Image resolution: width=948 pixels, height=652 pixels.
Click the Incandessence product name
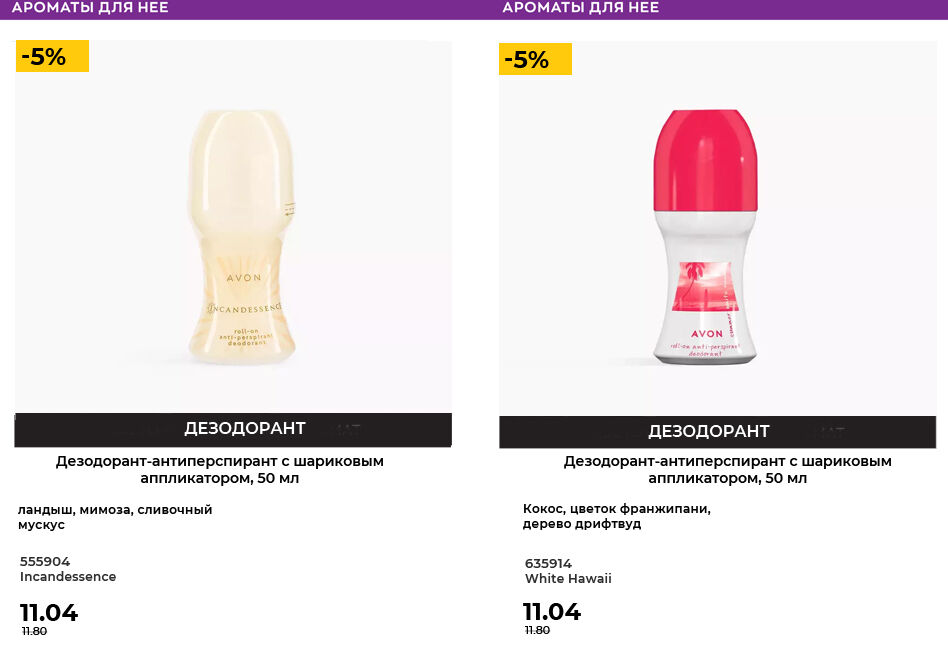68,577
